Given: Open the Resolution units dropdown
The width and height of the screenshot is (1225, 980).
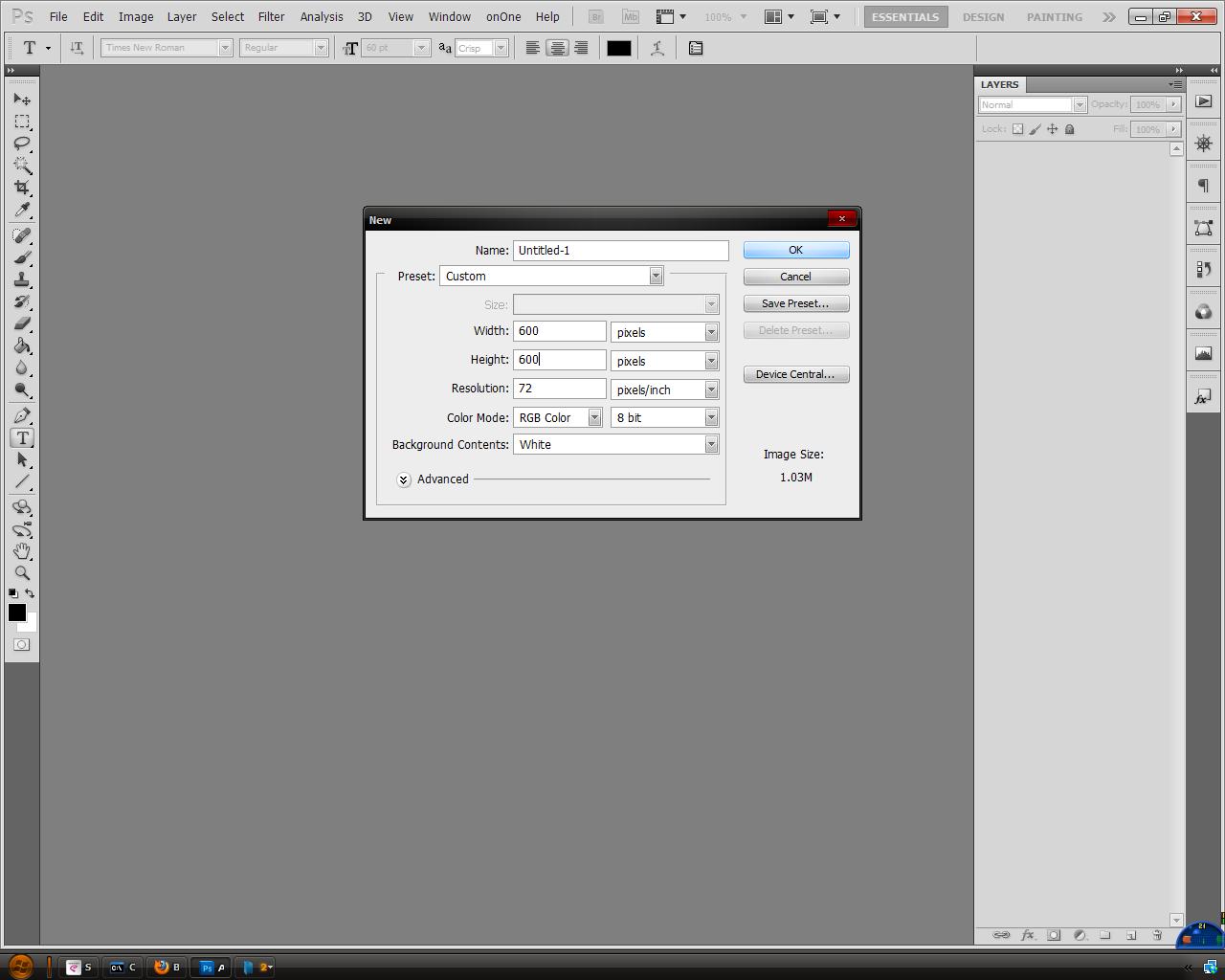Looking at the screenshot, I should (x=665, y=390).
